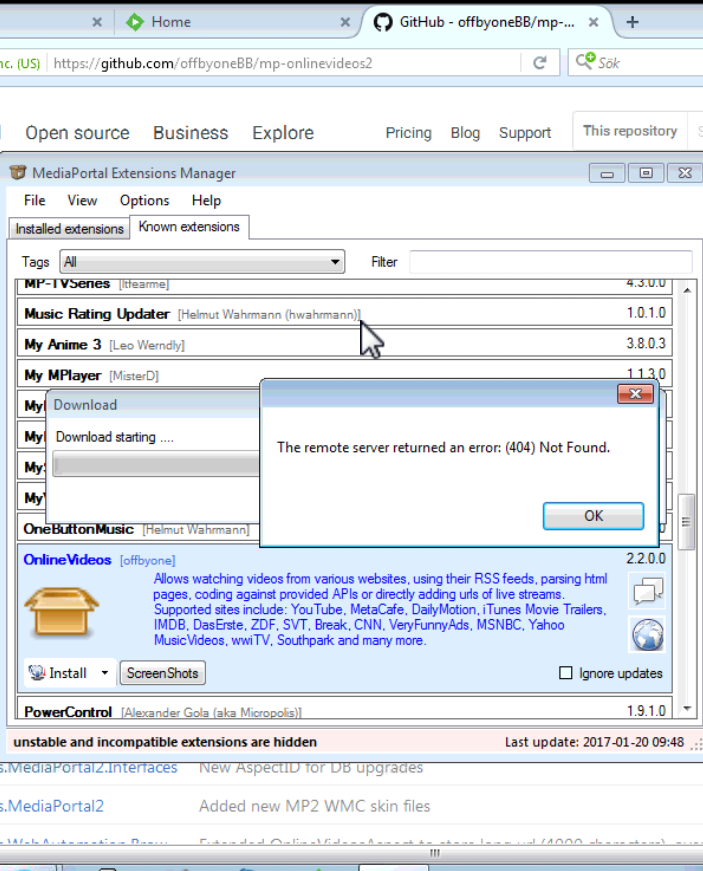Select the Known extensions tab
Screen dimensions: 703x871
coord(189,227)
